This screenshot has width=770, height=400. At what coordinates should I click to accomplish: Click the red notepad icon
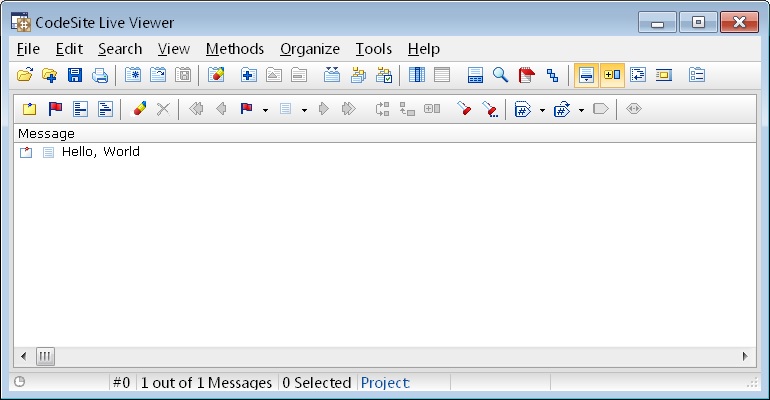(526, 75)
